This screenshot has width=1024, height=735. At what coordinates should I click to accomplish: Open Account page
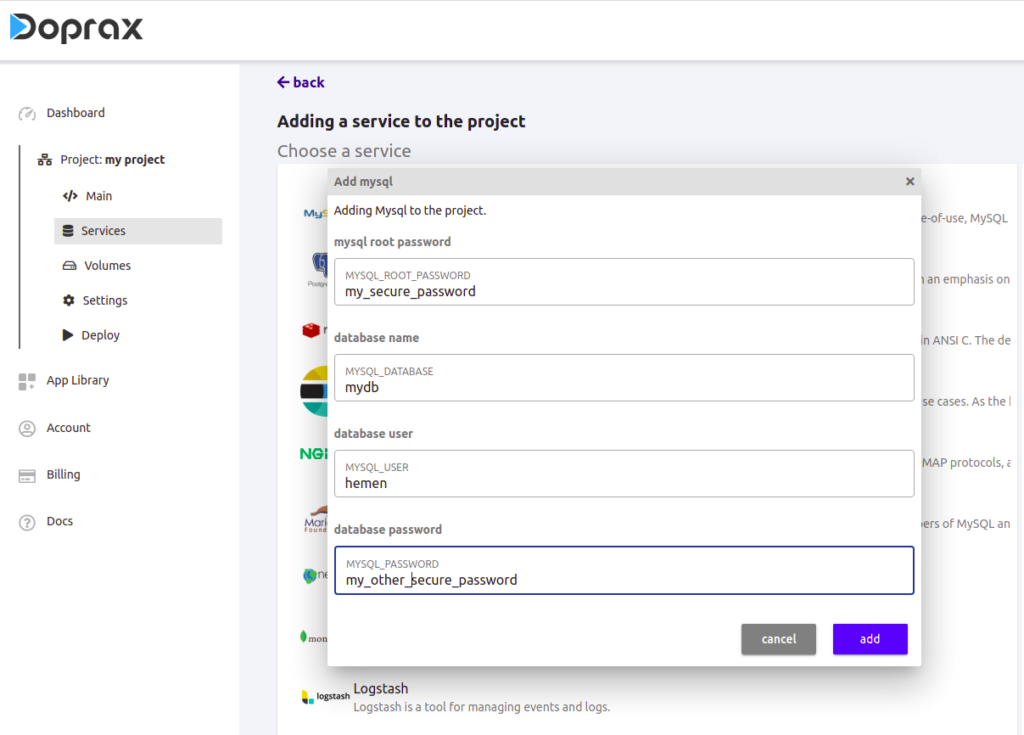[x=68, y=428]
